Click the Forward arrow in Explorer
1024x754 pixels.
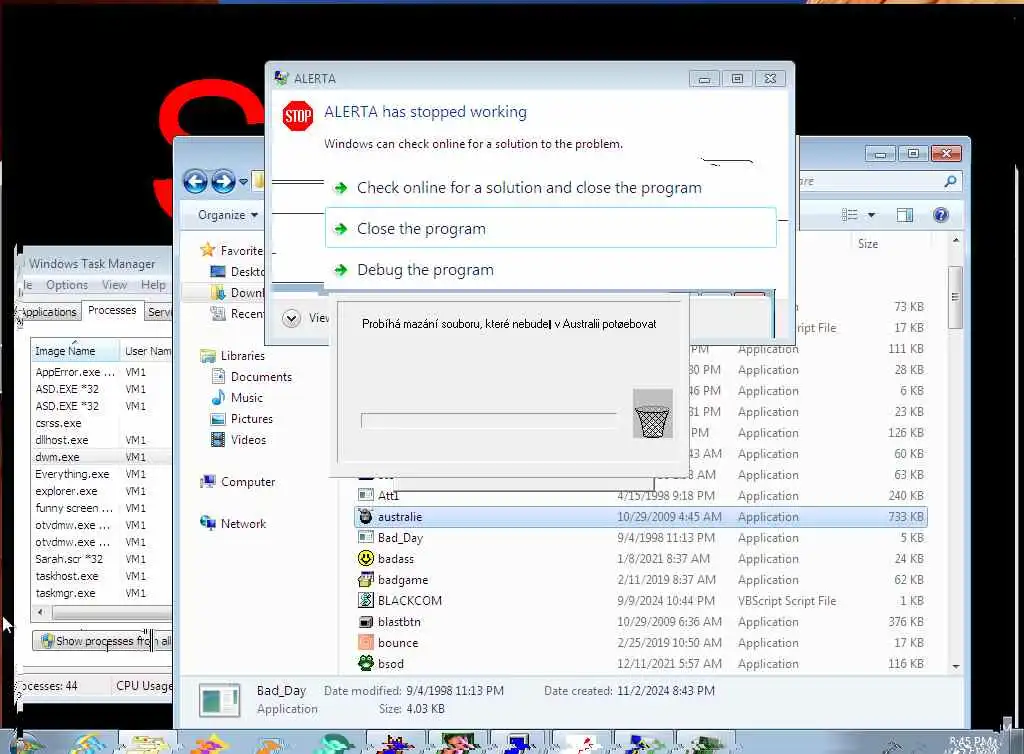pyautogui.click(x=223, y=181)
